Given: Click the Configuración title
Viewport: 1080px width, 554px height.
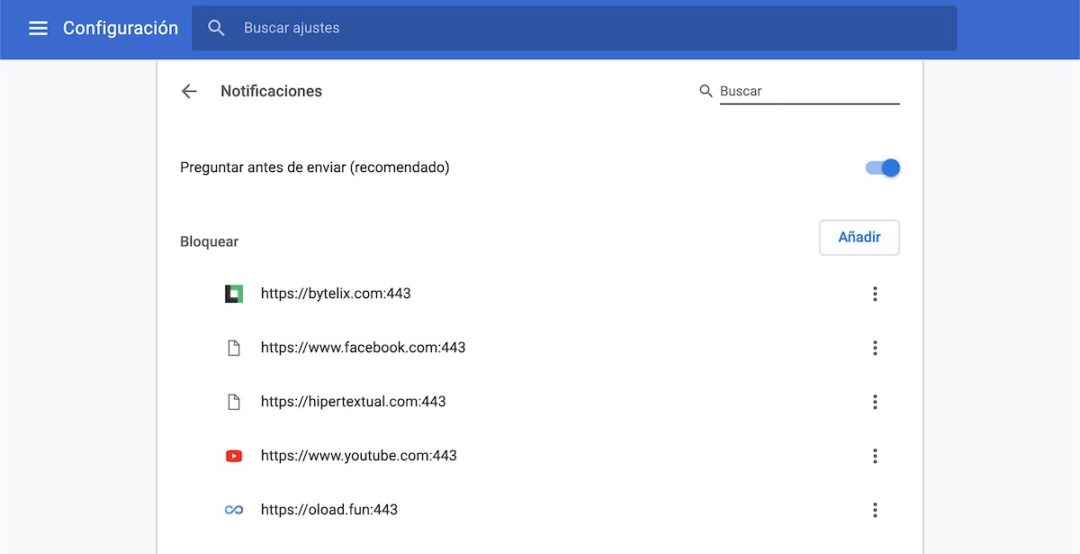Looking at the screenshot, I should coord(121,28).
